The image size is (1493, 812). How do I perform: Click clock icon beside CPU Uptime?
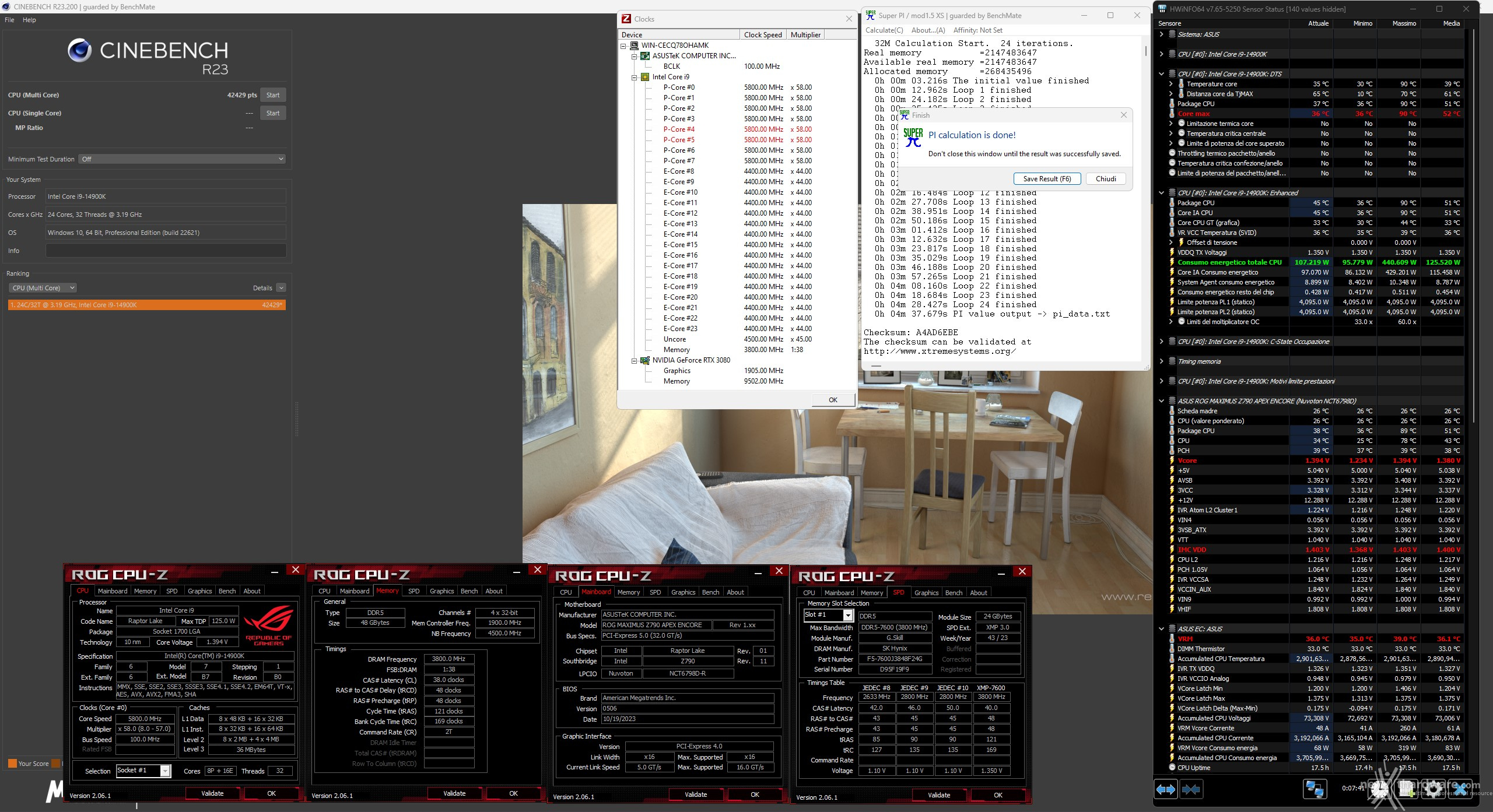coord(1172,768)
